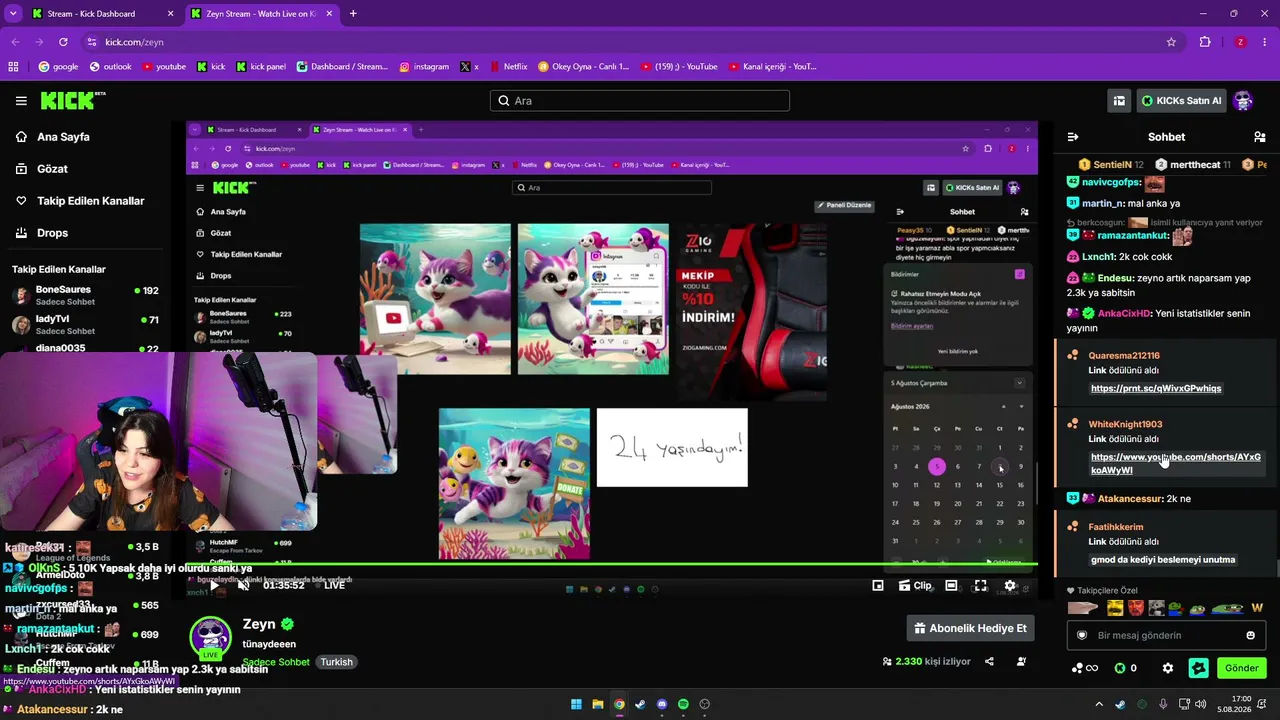1280x720 pixels.
Task: Click the user icon next to the share icon
Action: 1021,661
